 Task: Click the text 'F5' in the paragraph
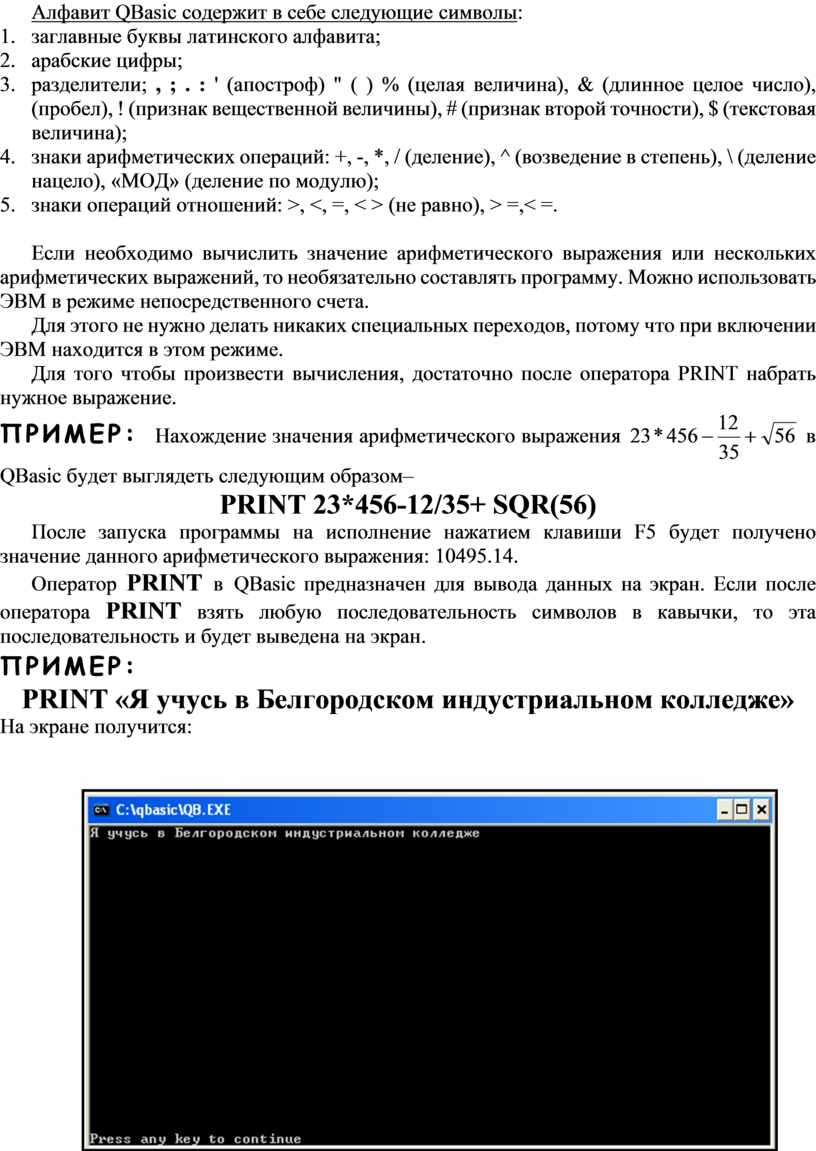tap(644, 532)
